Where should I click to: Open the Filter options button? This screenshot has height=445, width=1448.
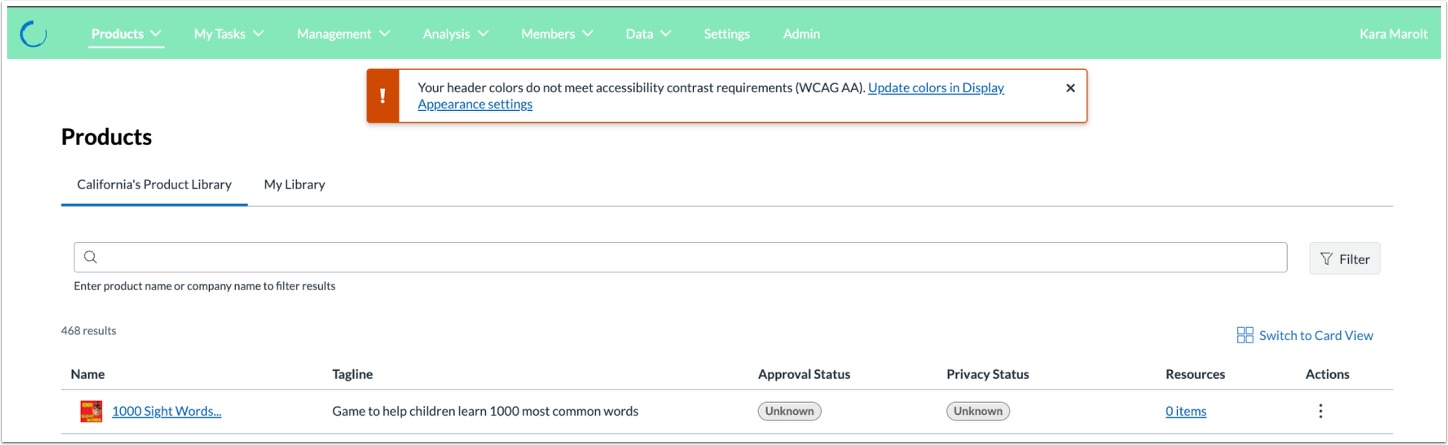point(1344,259)
